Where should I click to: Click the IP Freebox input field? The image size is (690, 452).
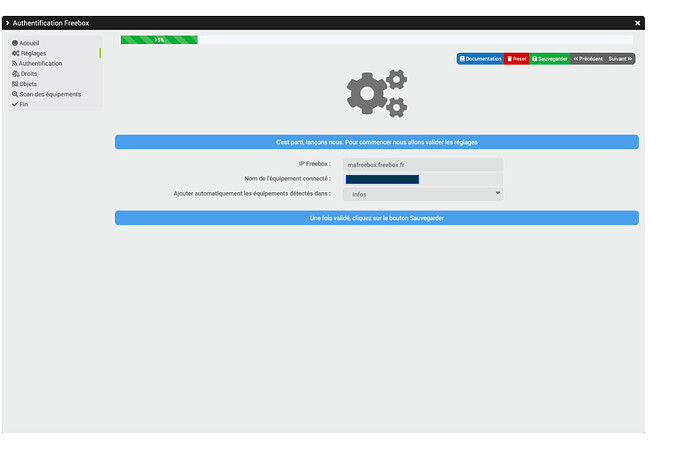tap(423, 165)
